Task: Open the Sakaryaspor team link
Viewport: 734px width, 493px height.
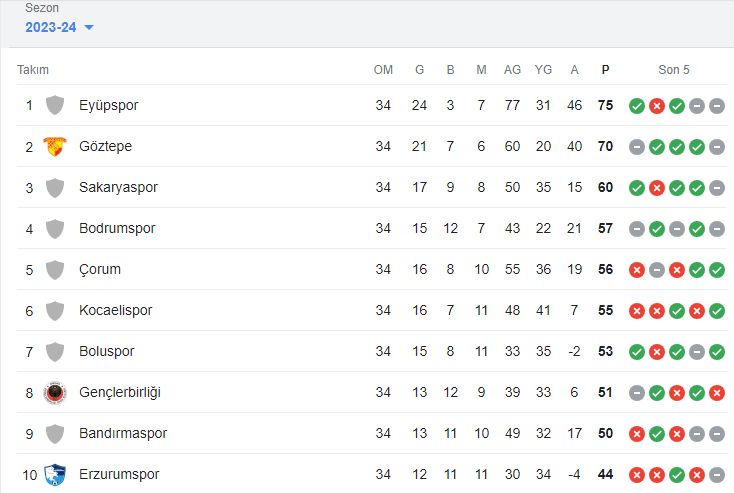Action: (118, 187)
